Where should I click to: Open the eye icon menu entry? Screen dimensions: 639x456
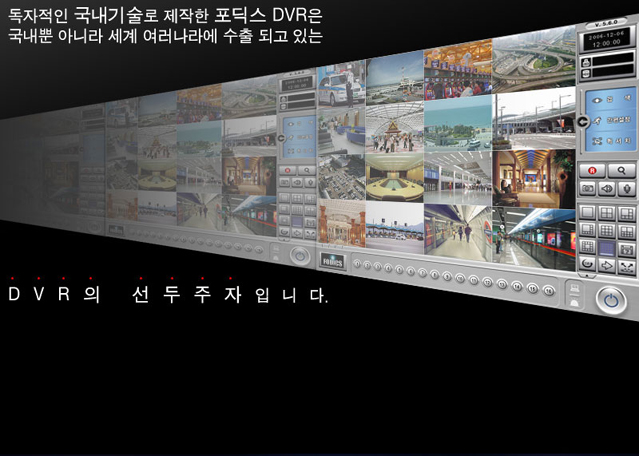(x=610, y=99)
